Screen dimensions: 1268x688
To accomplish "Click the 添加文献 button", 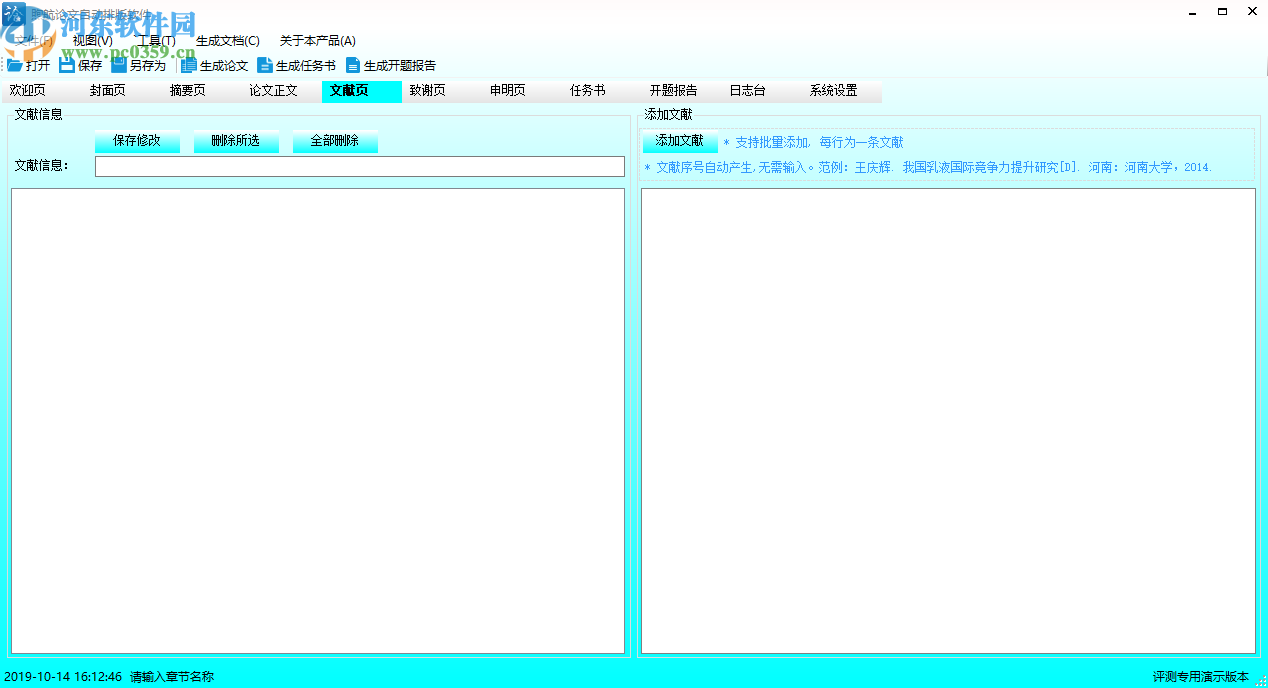I will pyautogui.click(x=680, y=141).
